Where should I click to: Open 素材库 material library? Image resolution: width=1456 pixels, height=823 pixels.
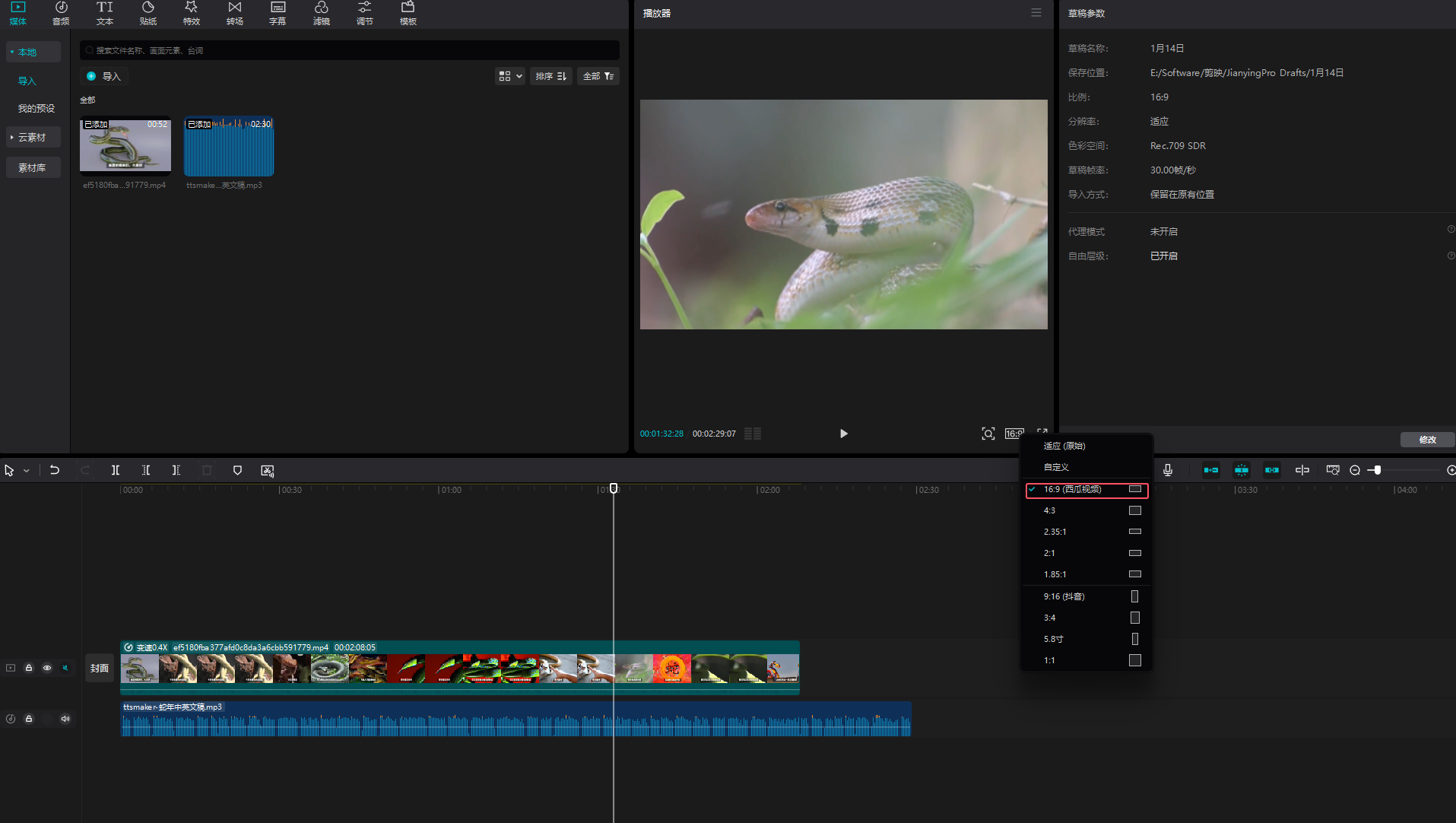33,168
